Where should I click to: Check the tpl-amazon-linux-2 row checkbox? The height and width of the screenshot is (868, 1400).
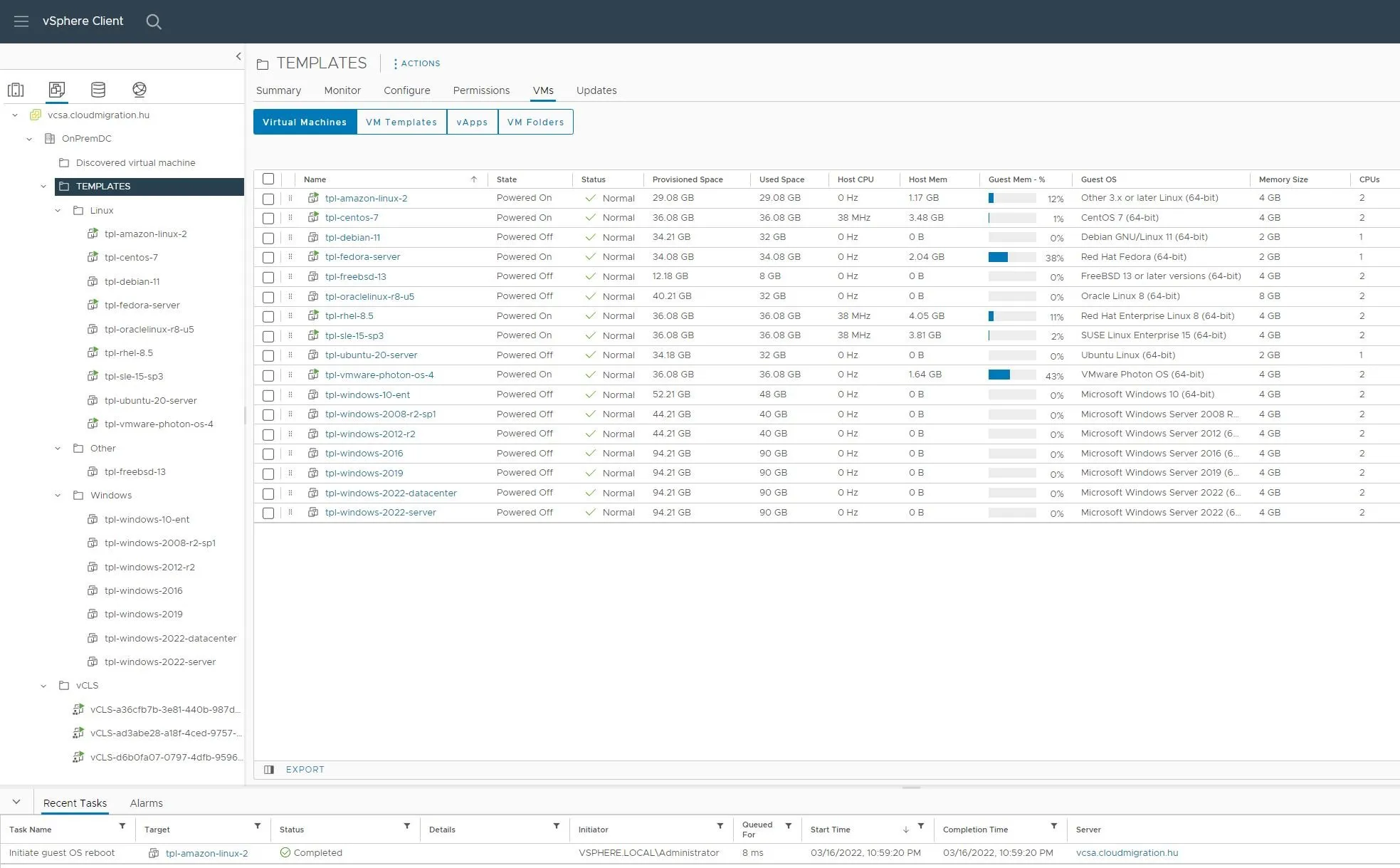(268, 199)
